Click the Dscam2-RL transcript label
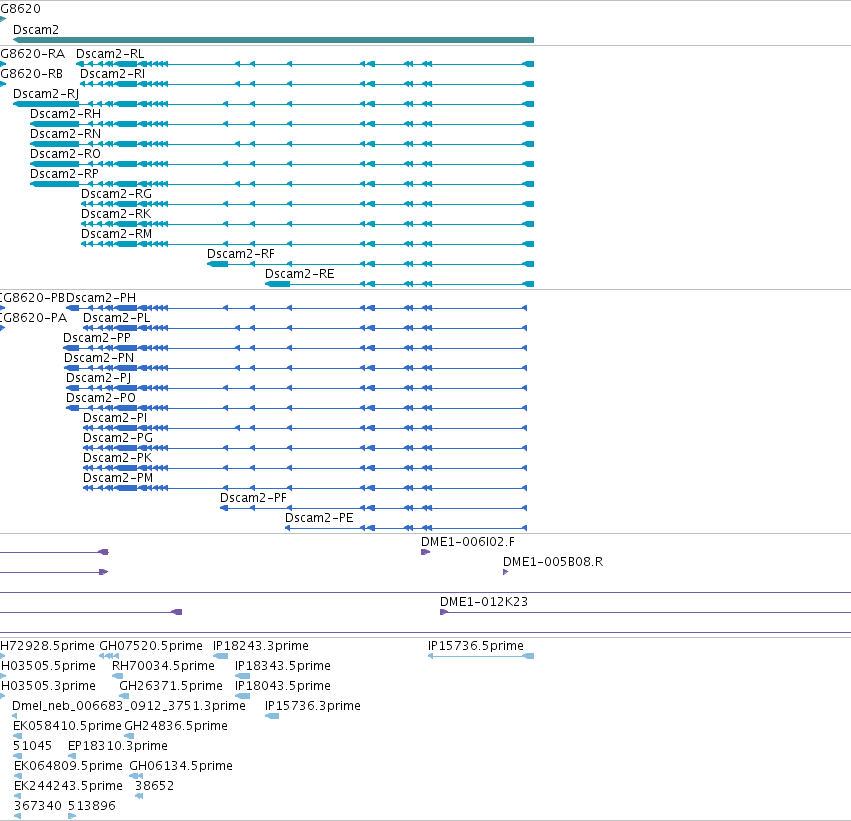 coord(110,54)
